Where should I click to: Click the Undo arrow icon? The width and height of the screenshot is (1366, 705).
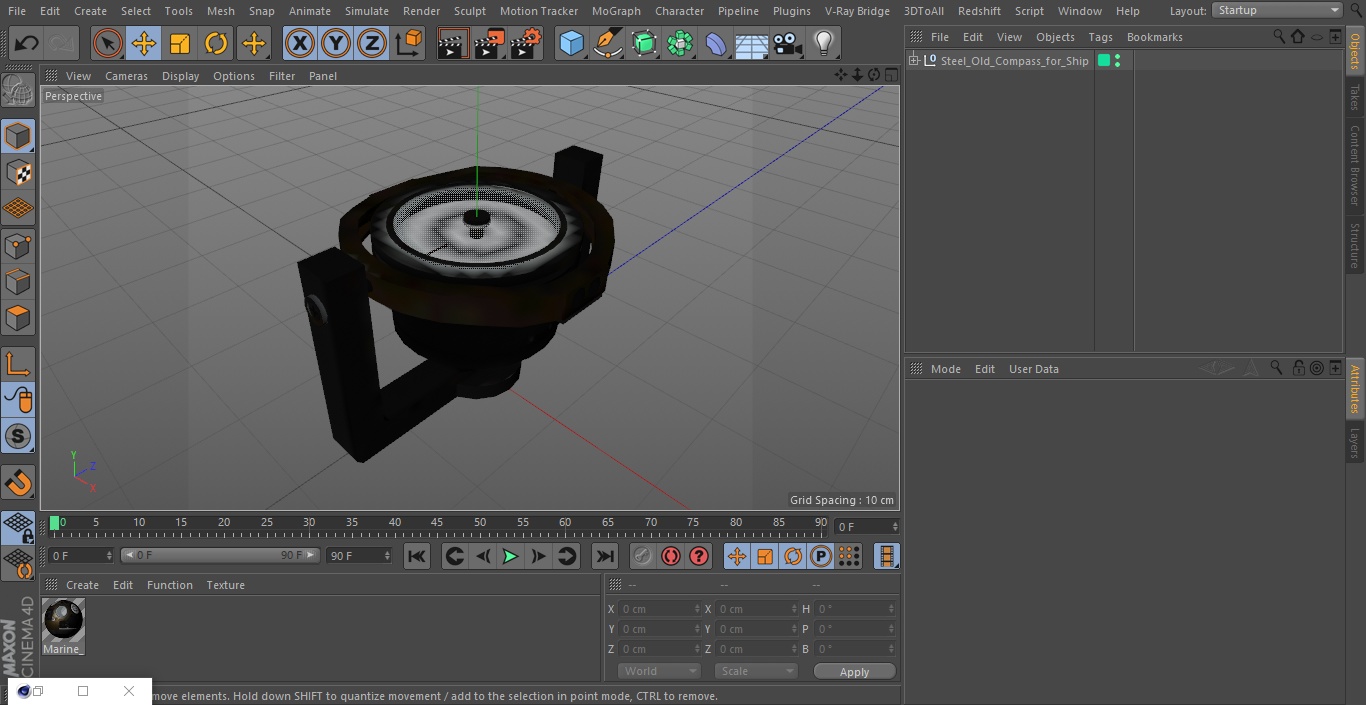(x=27, y=44)
